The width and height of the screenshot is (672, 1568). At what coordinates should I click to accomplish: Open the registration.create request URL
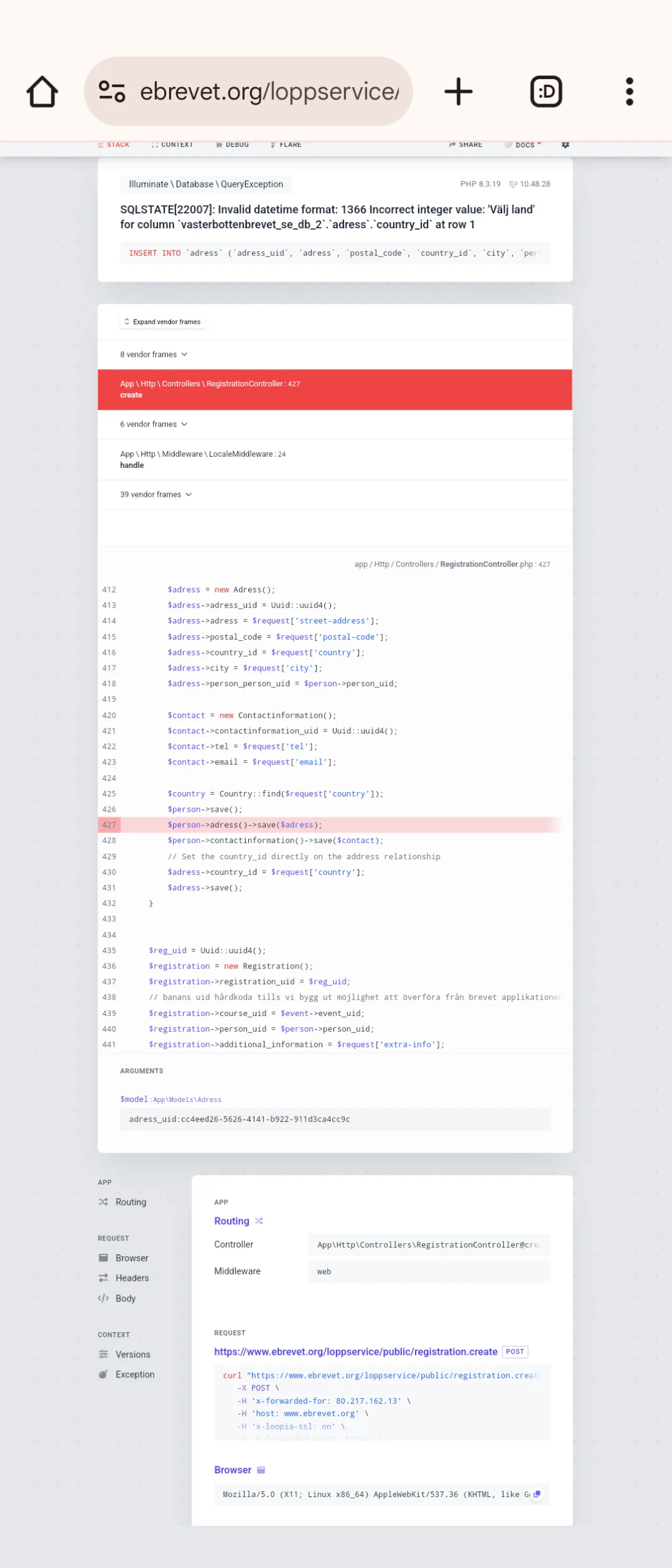[x=355, y=1352]
